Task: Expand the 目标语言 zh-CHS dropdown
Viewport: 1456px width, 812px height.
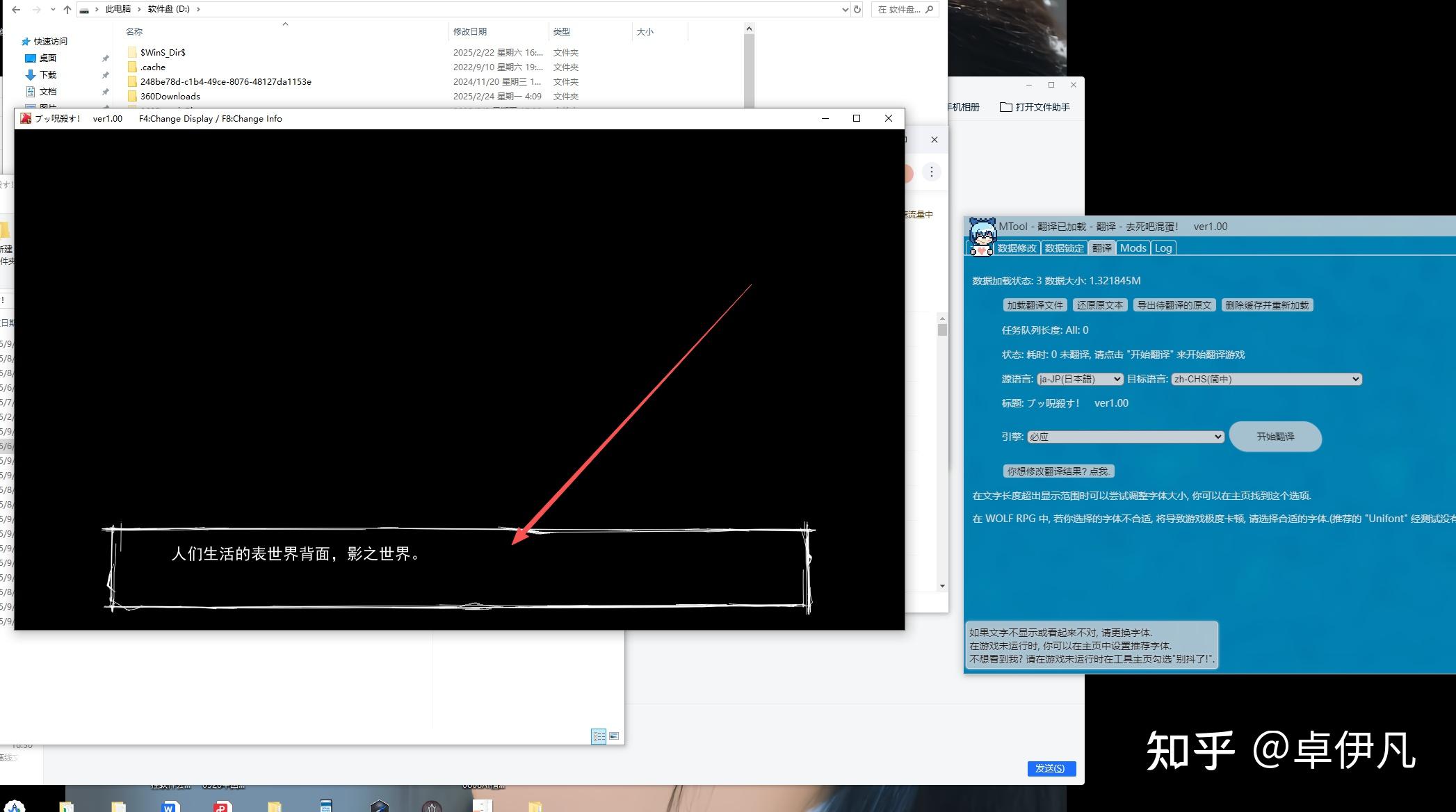Action: point(1266,379)
